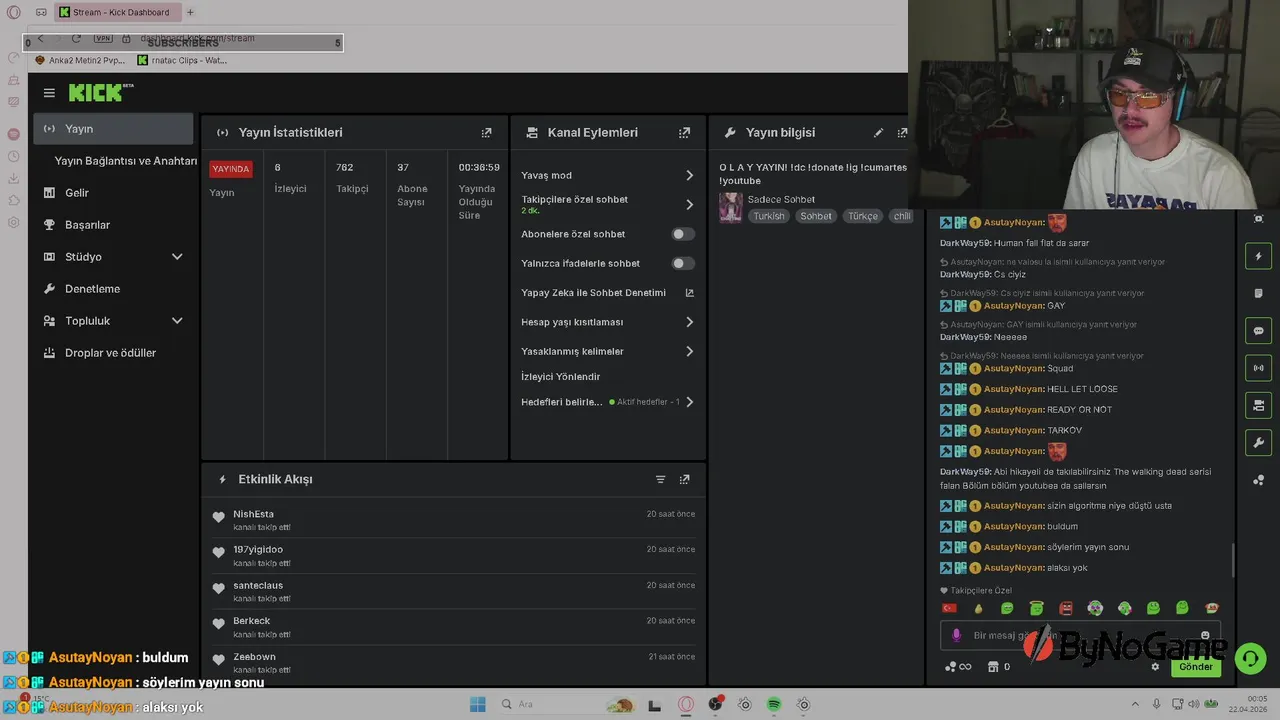The width and height of the screenshot is (1280, 720).
Task: Click the Opera logo menu button
Action: click(14, 12)
